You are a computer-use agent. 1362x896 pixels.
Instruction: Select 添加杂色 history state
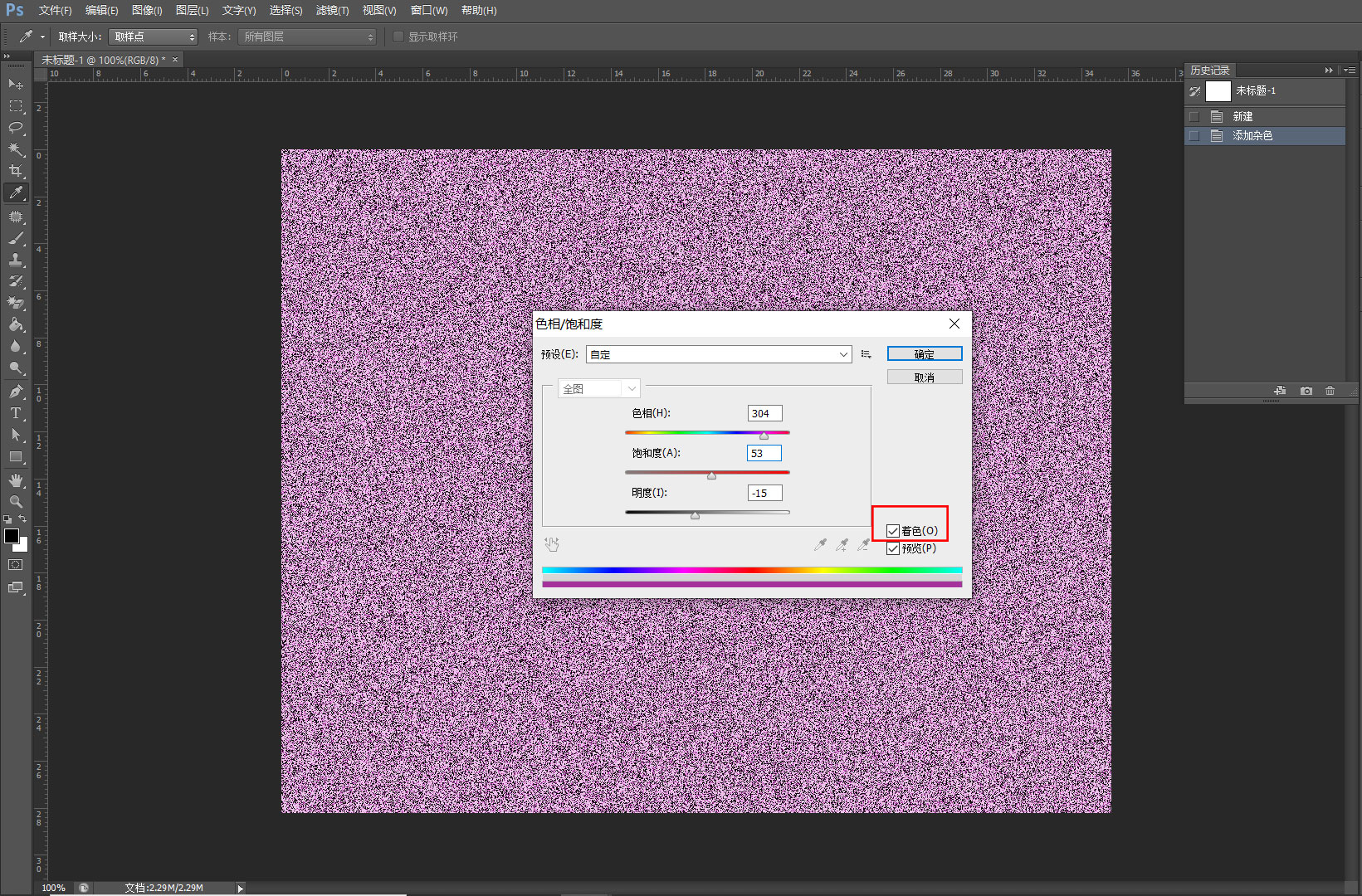pos(1265,136)
